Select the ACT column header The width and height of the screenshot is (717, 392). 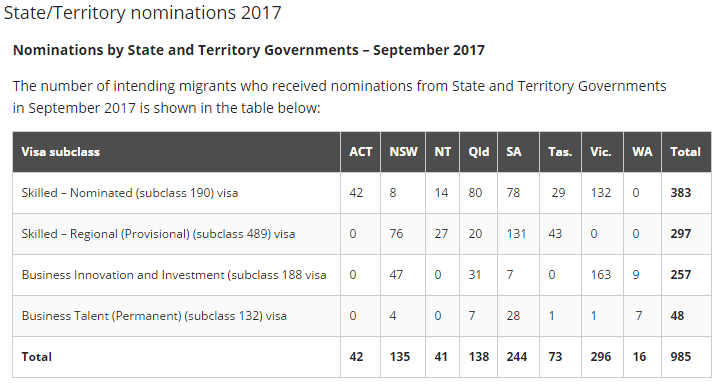click(x=361, y=152)
